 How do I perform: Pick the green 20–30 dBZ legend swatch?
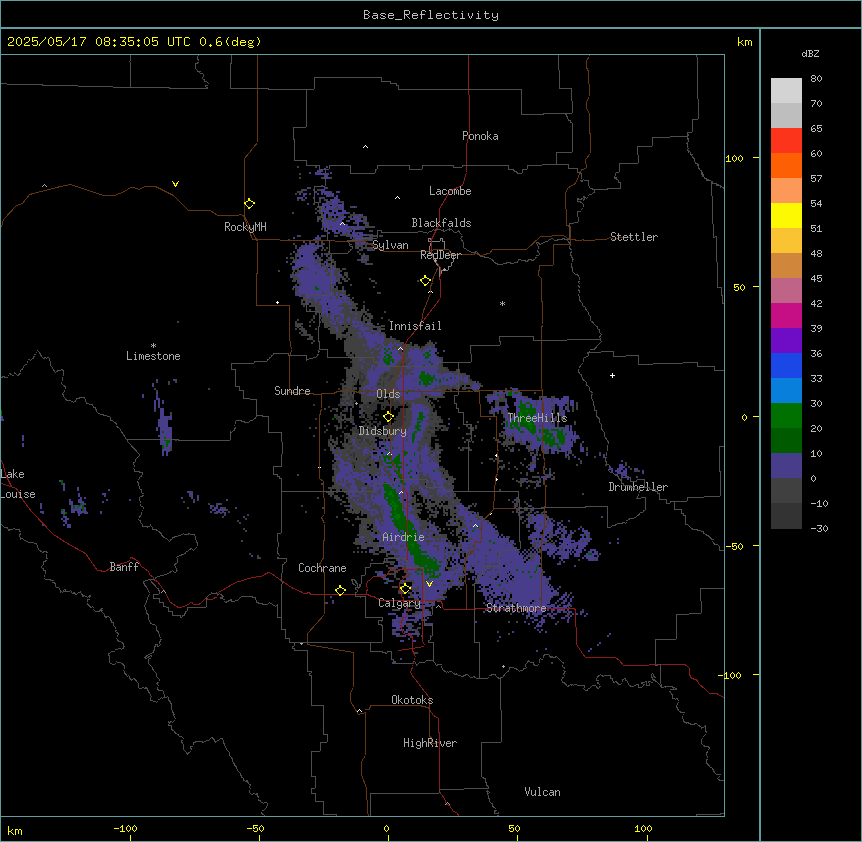click(786, 416)
